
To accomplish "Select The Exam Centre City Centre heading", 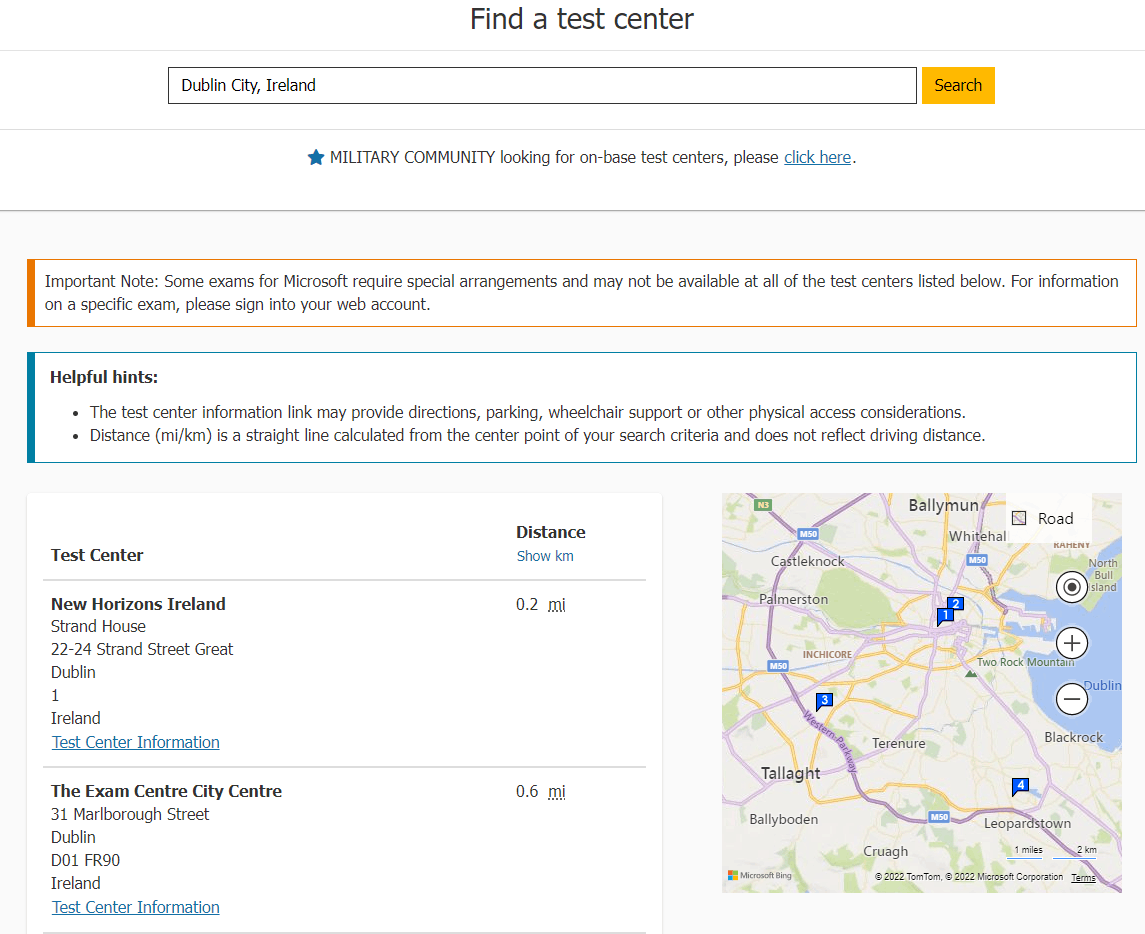I will (166, 791).
